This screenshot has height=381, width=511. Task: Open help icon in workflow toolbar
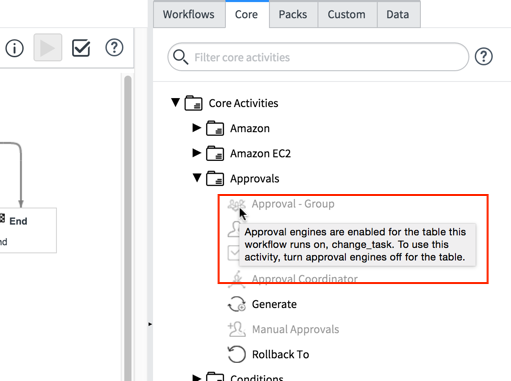pyautogui.click(x=114, y=48)
